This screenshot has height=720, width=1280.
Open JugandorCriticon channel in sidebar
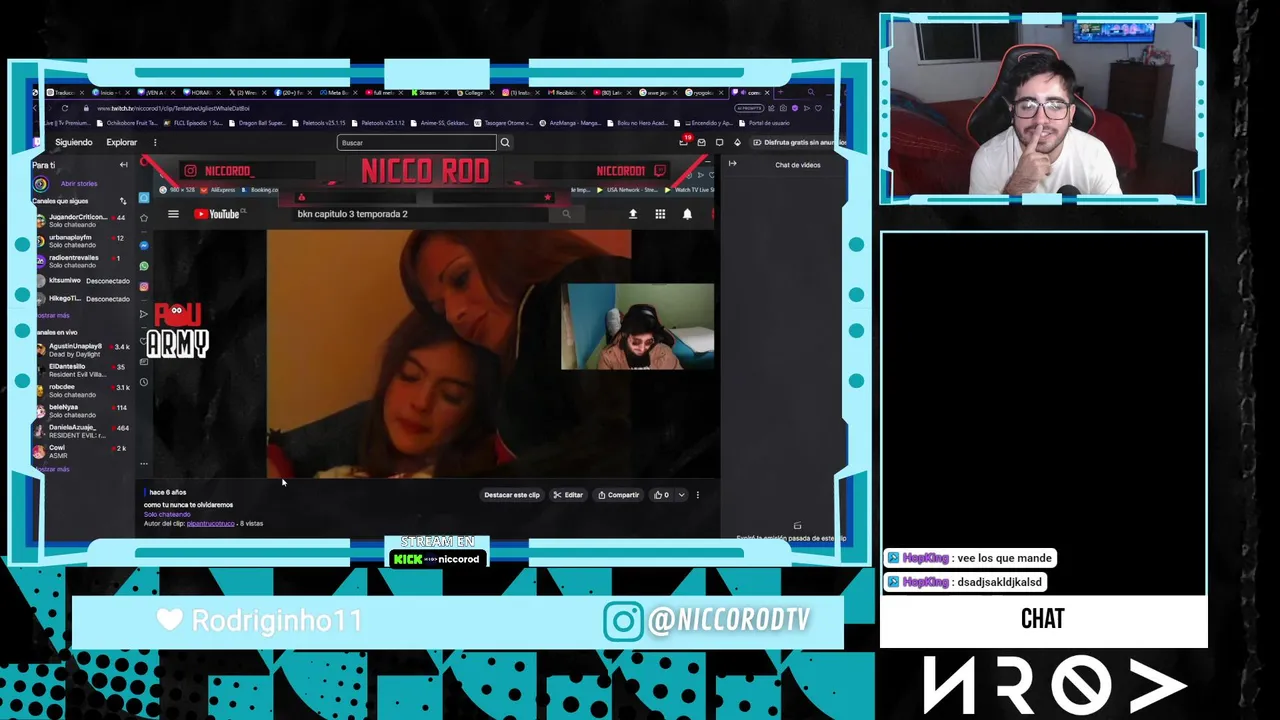(81, 221)
